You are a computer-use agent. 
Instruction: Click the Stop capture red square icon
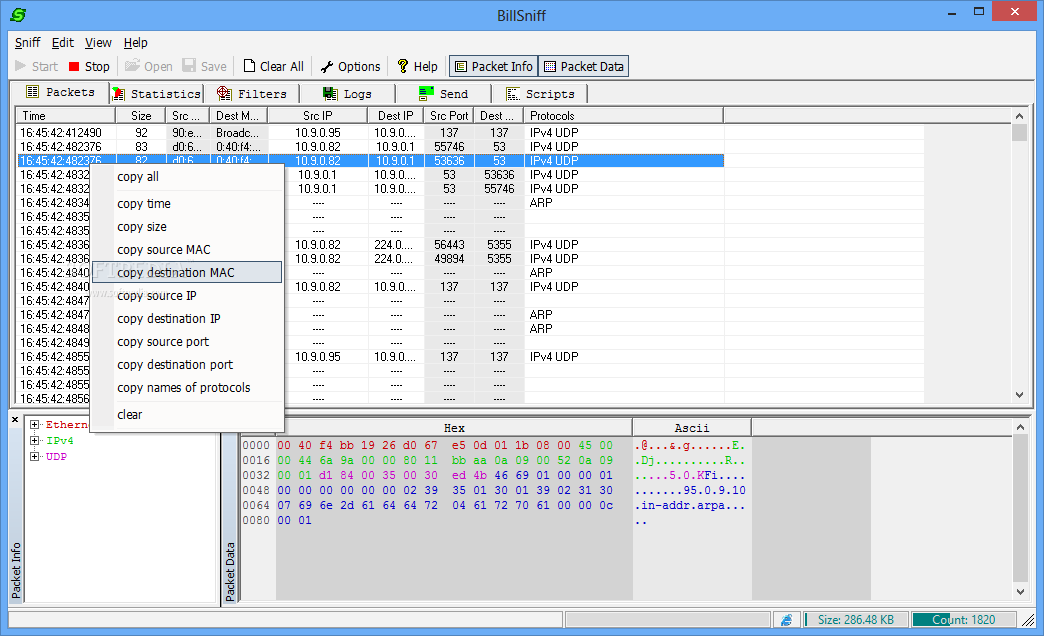point(74,67)
